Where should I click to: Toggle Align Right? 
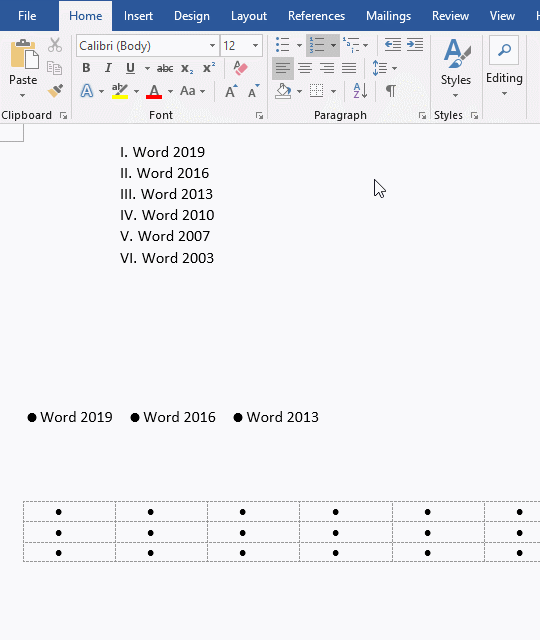point(327,68)
